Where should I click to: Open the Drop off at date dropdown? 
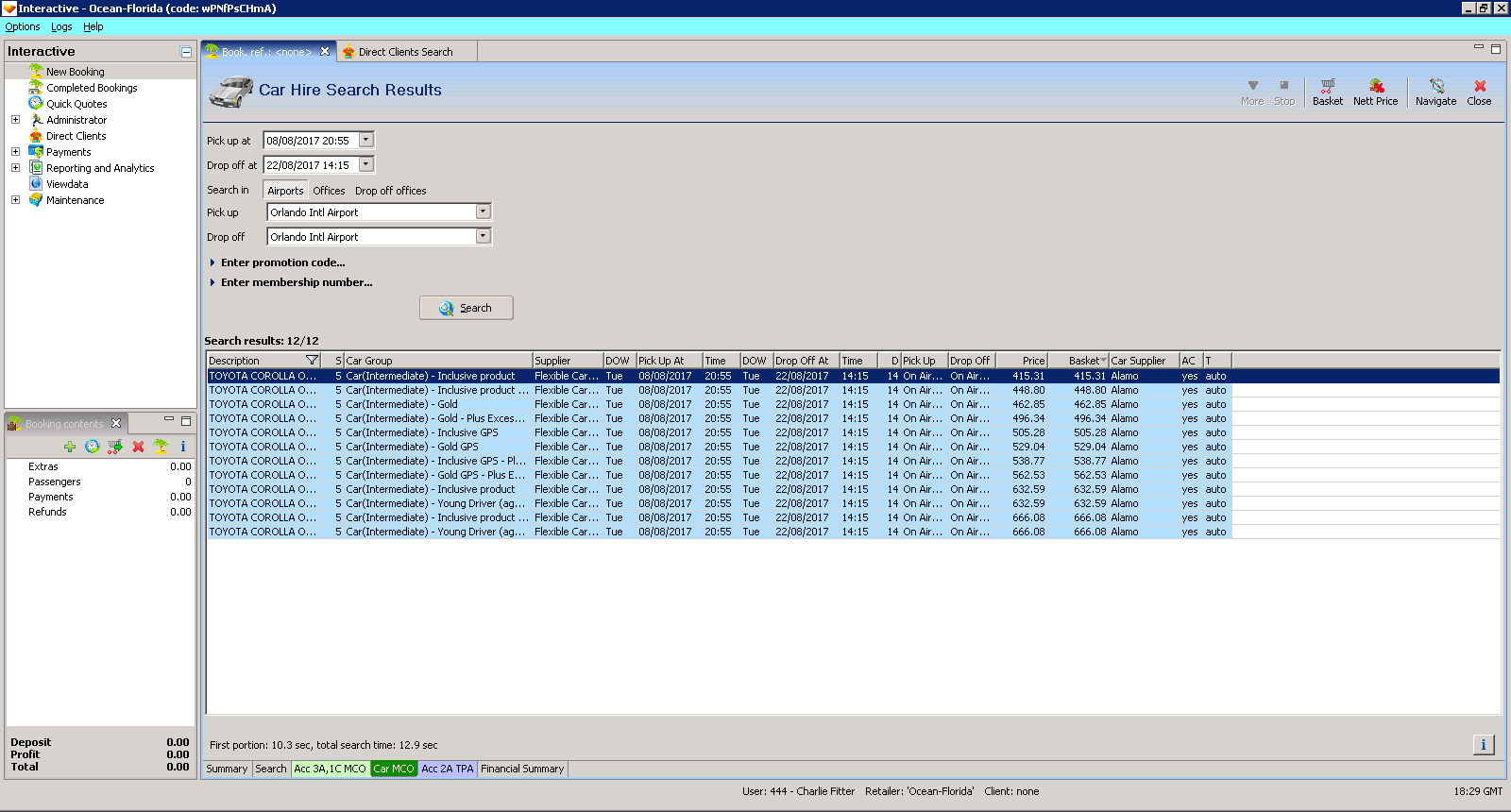[x=366, y=164]
